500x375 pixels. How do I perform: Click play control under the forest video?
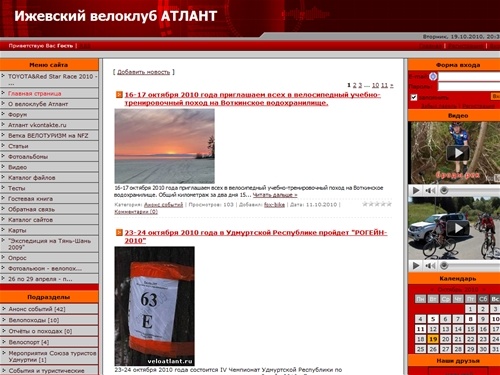(x=416, y=190)
